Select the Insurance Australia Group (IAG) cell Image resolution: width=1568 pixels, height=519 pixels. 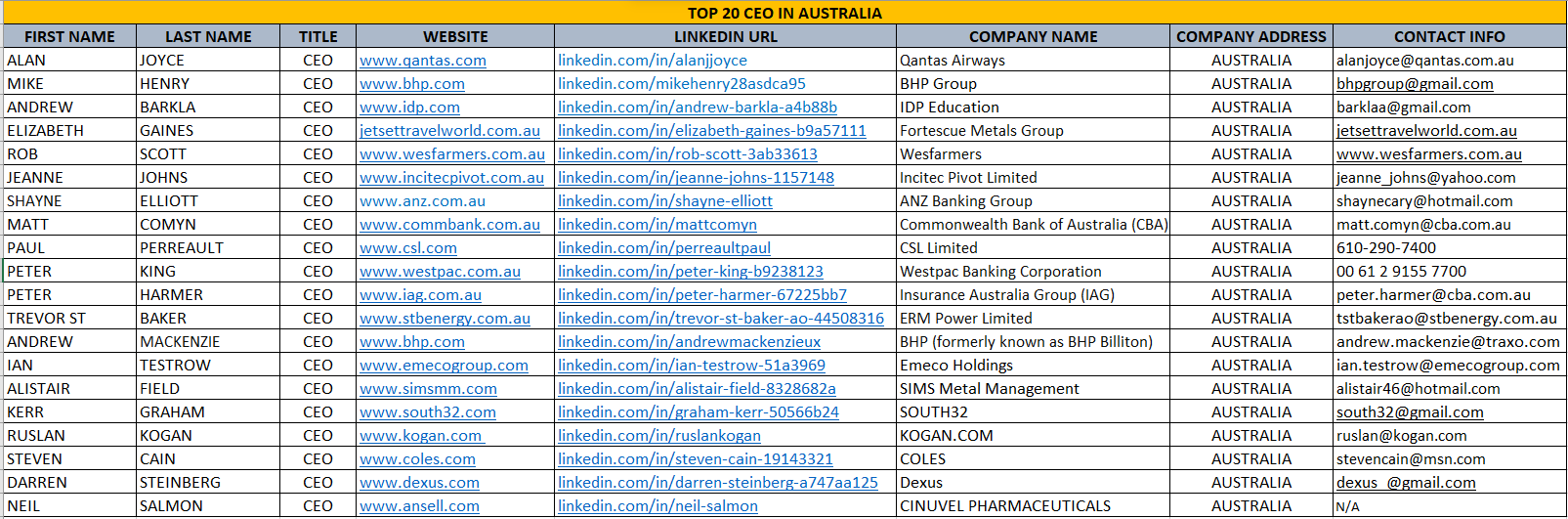coord(1034,295)
